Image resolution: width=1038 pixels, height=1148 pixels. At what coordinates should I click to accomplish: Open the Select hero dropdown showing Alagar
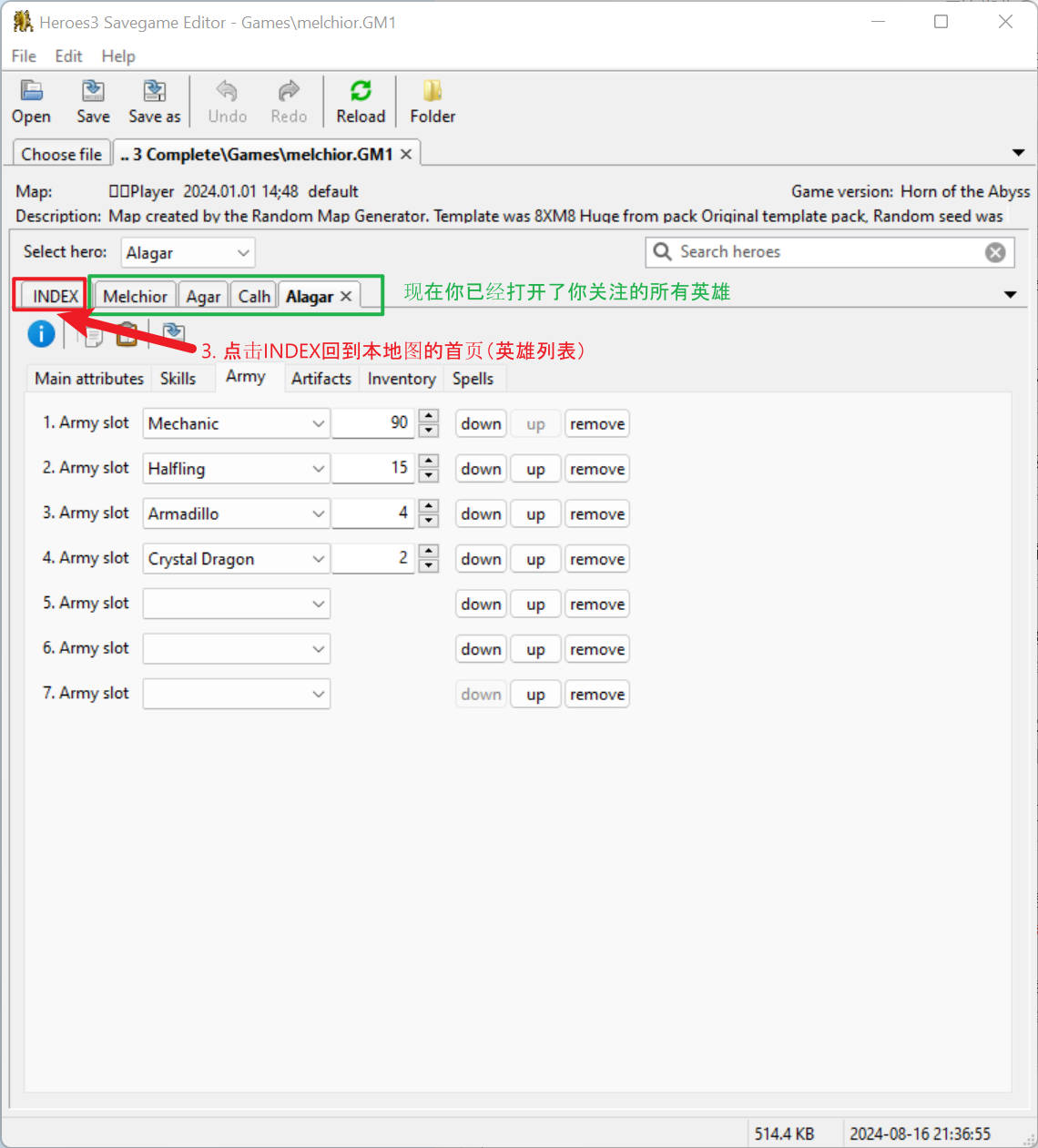(x=188, y=252)
